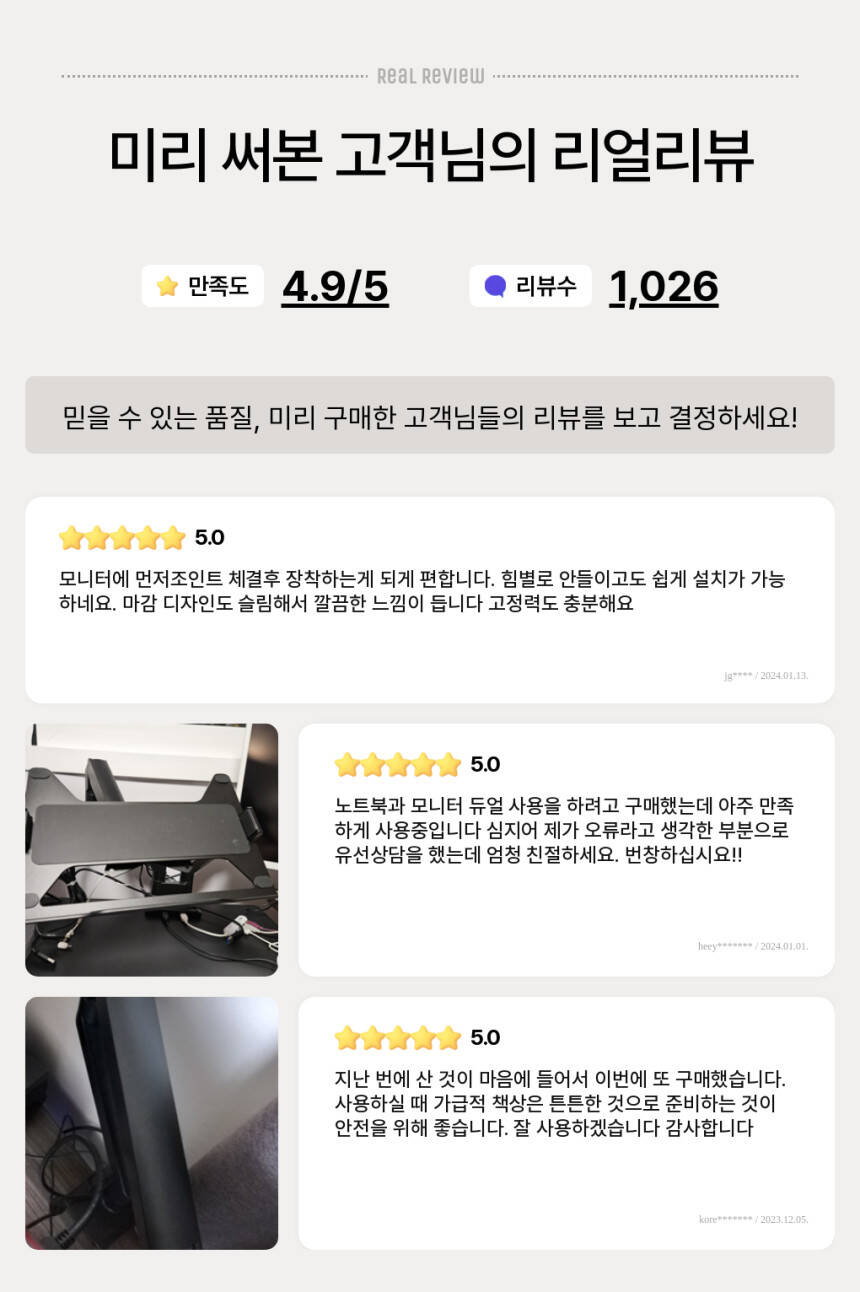Click the purple speech bubble icon beside 리뷰수
The height and width of the screenshot is (1292, 860).
(495, 287)
